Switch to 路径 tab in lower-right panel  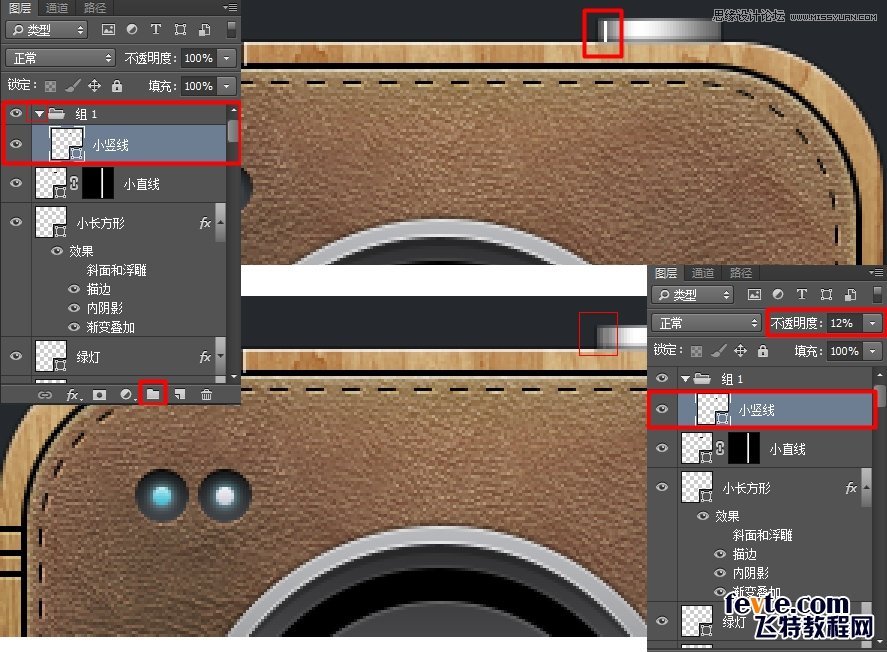[740, 273]
